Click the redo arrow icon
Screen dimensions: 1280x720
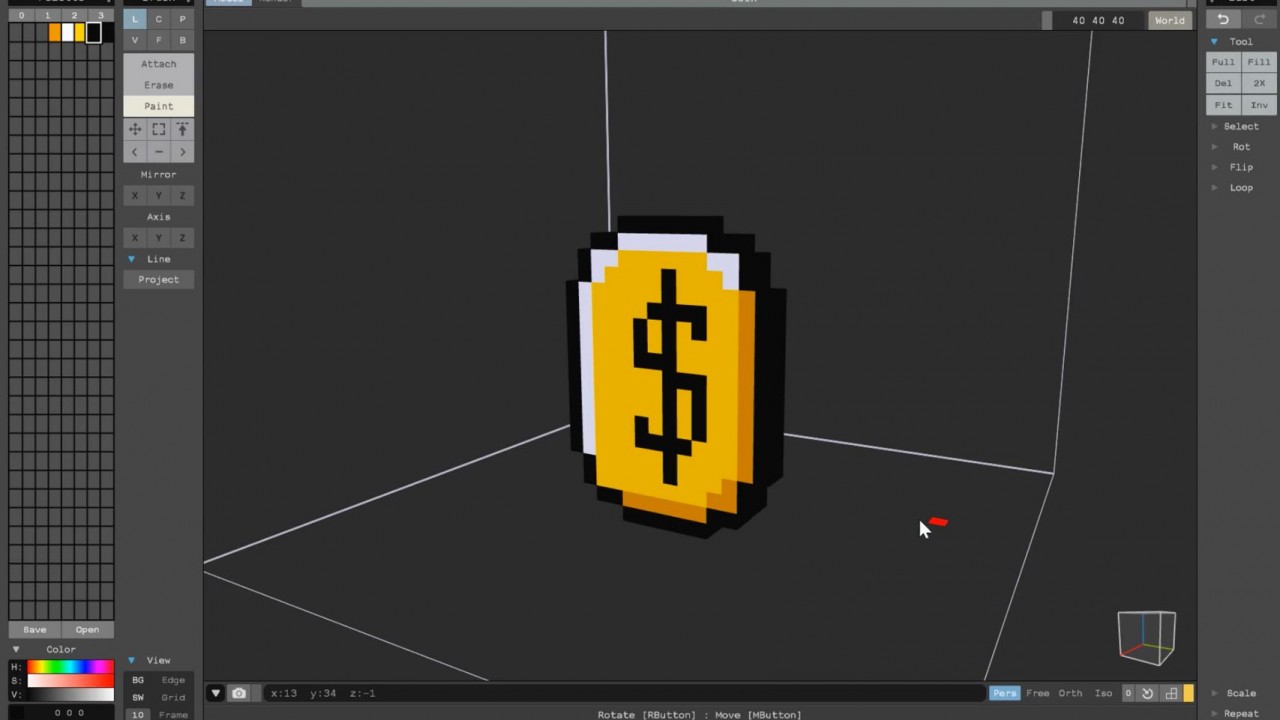click(1259, 20)
